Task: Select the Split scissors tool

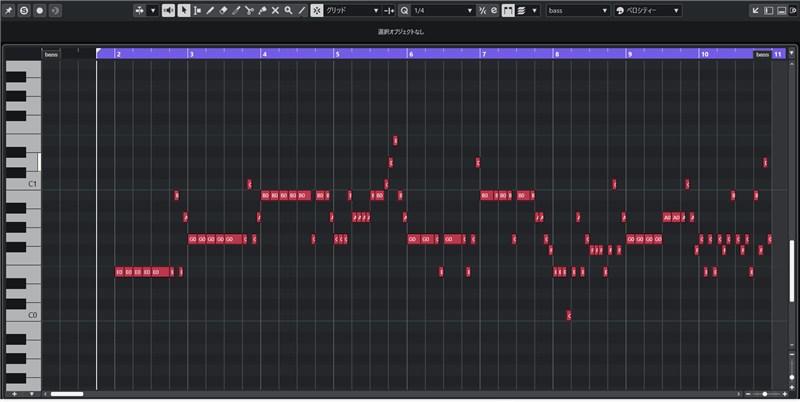Action: (x=249, y=10)
